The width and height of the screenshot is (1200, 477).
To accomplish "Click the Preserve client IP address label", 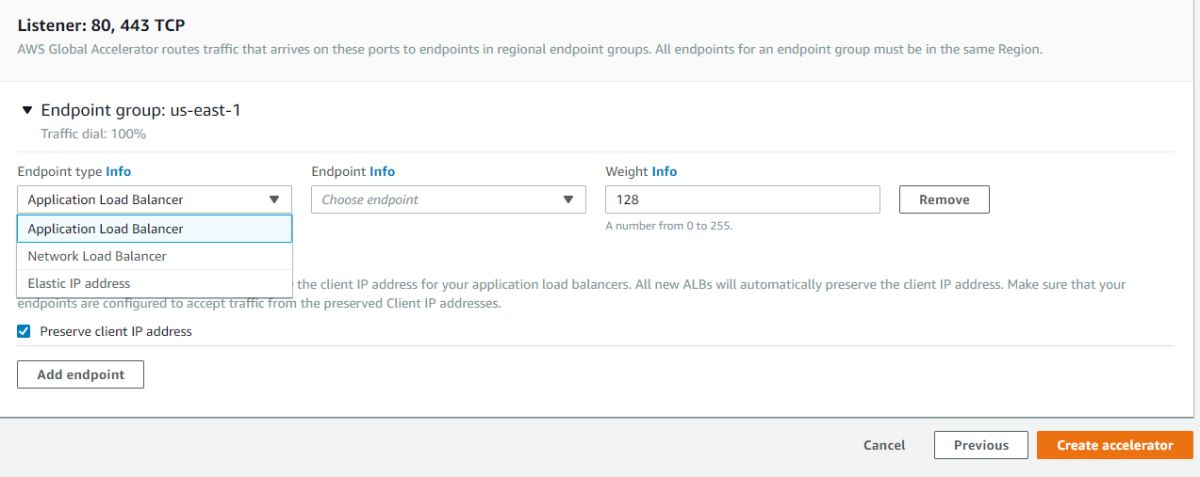I will [x=116, y=331].
